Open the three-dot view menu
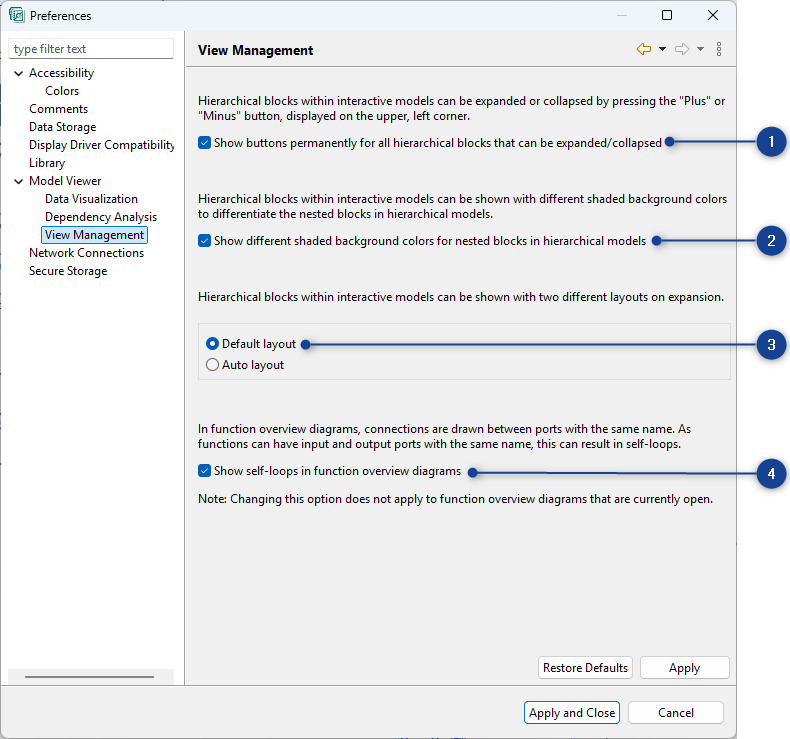790x739 pixels. 719,49
